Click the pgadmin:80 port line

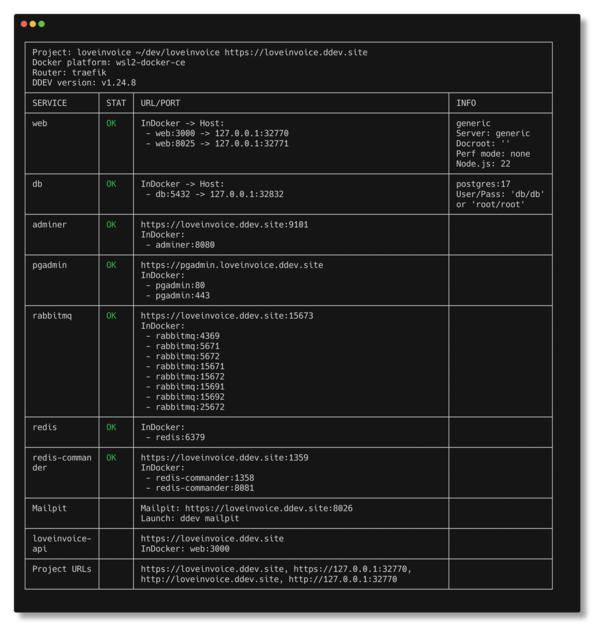pyautogui.click(x=175, y=285)
